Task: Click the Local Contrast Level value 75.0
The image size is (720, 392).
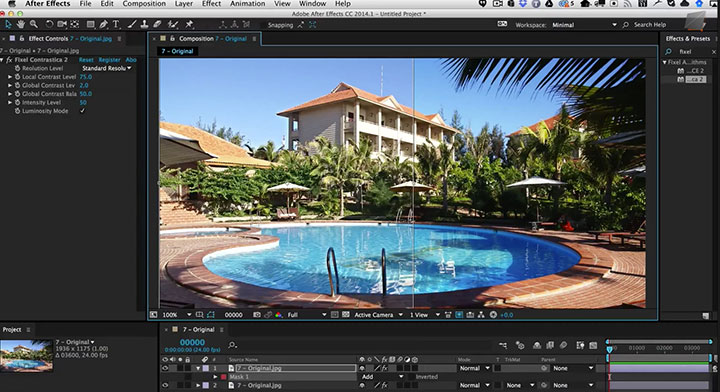Action: coord(85,77)
